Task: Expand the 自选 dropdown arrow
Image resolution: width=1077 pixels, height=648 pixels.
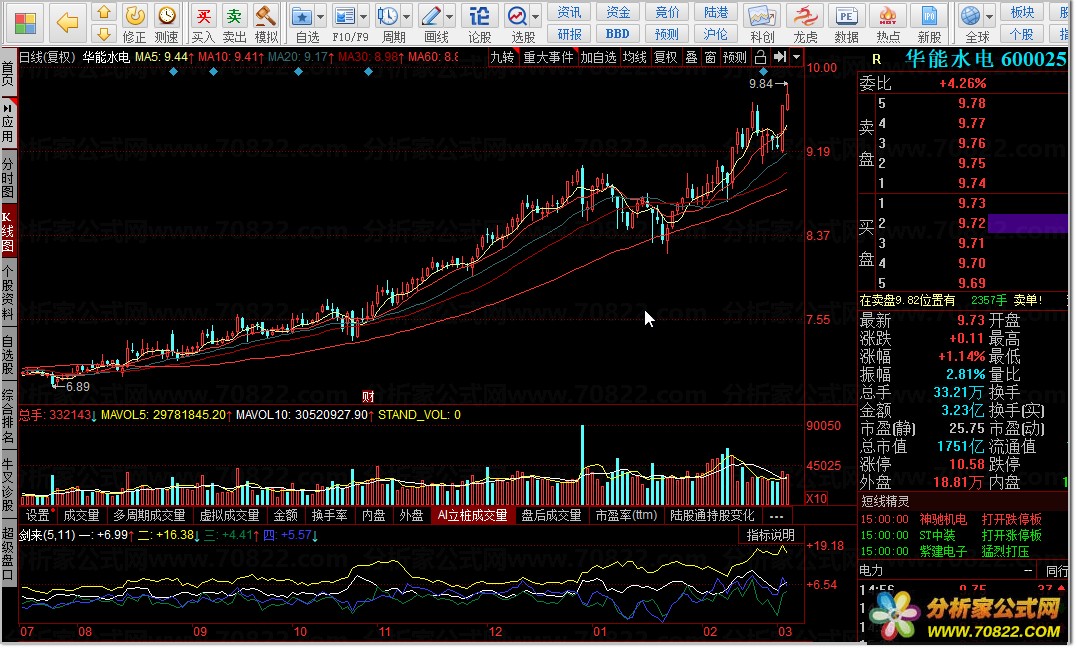Action: click(320, 16)
